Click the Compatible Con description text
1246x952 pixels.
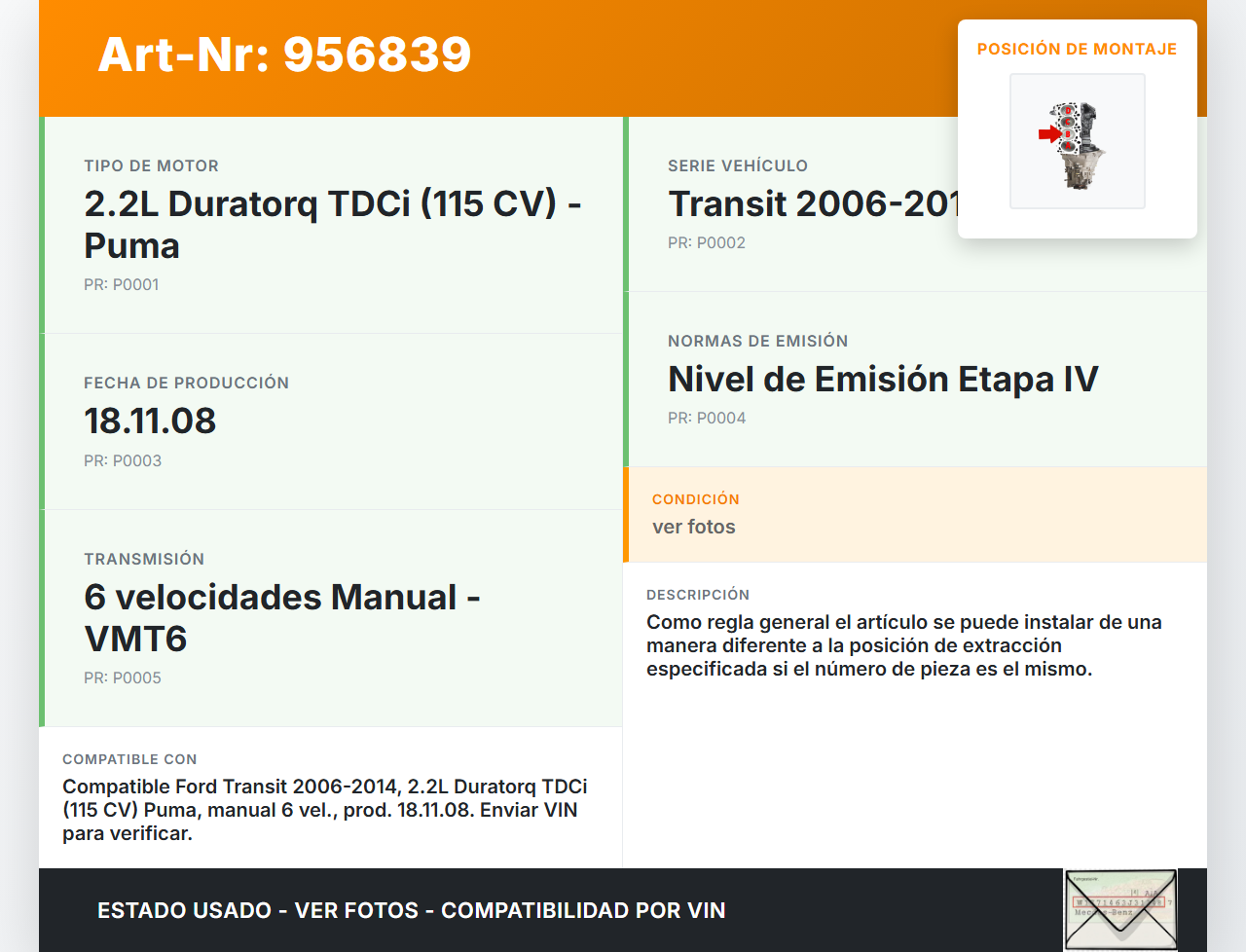pyautogui.click(x=324, y=810)
